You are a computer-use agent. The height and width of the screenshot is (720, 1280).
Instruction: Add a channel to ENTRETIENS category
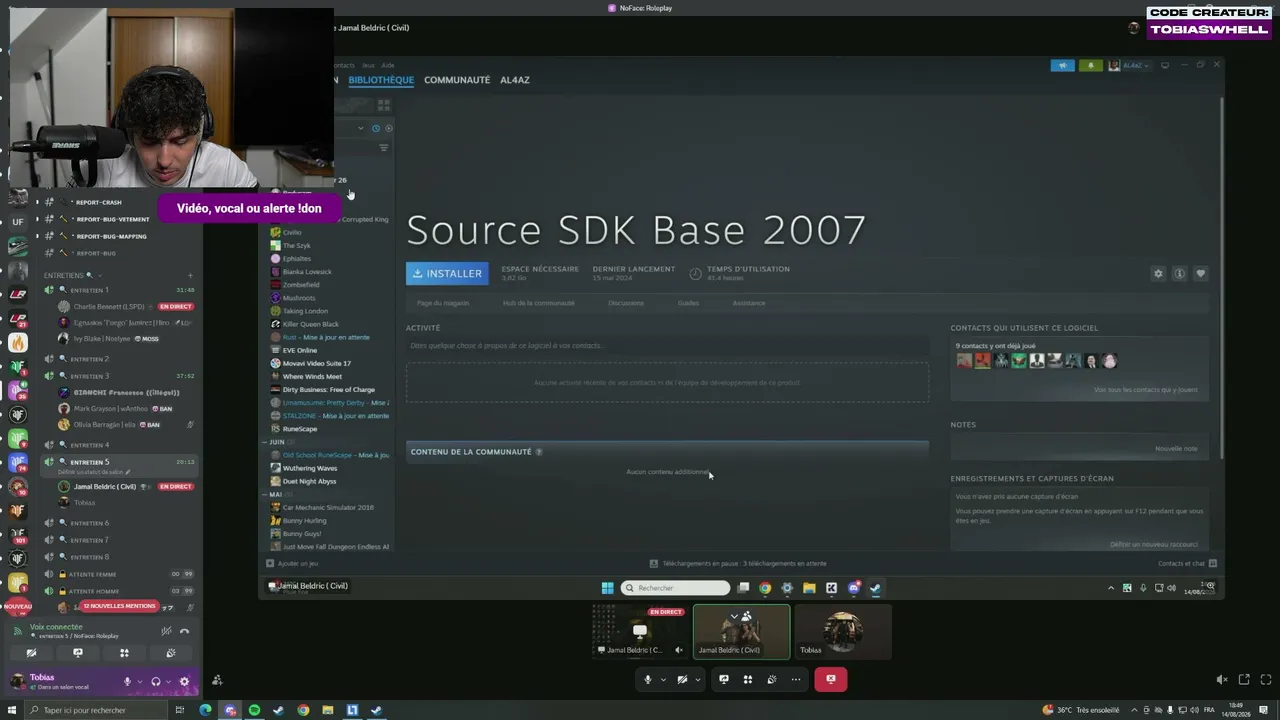pyautogui.click(x=190, y=275)
